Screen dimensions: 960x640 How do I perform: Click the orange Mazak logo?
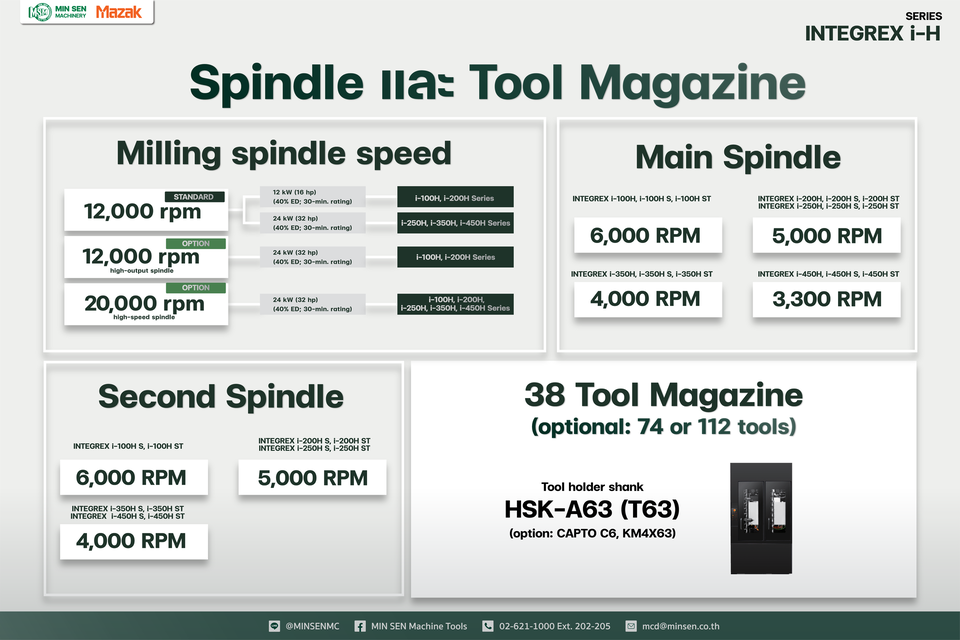(x=118, y=13)
